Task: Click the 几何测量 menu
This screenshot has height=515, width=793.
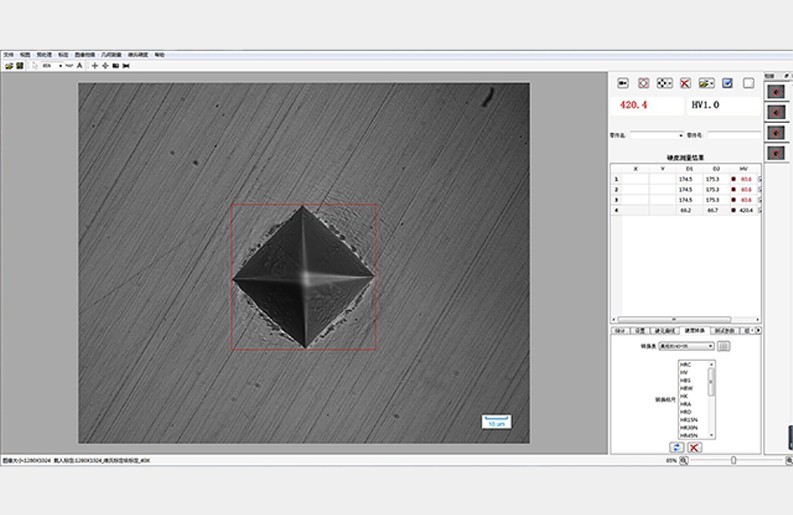Action: click(111, 55)
